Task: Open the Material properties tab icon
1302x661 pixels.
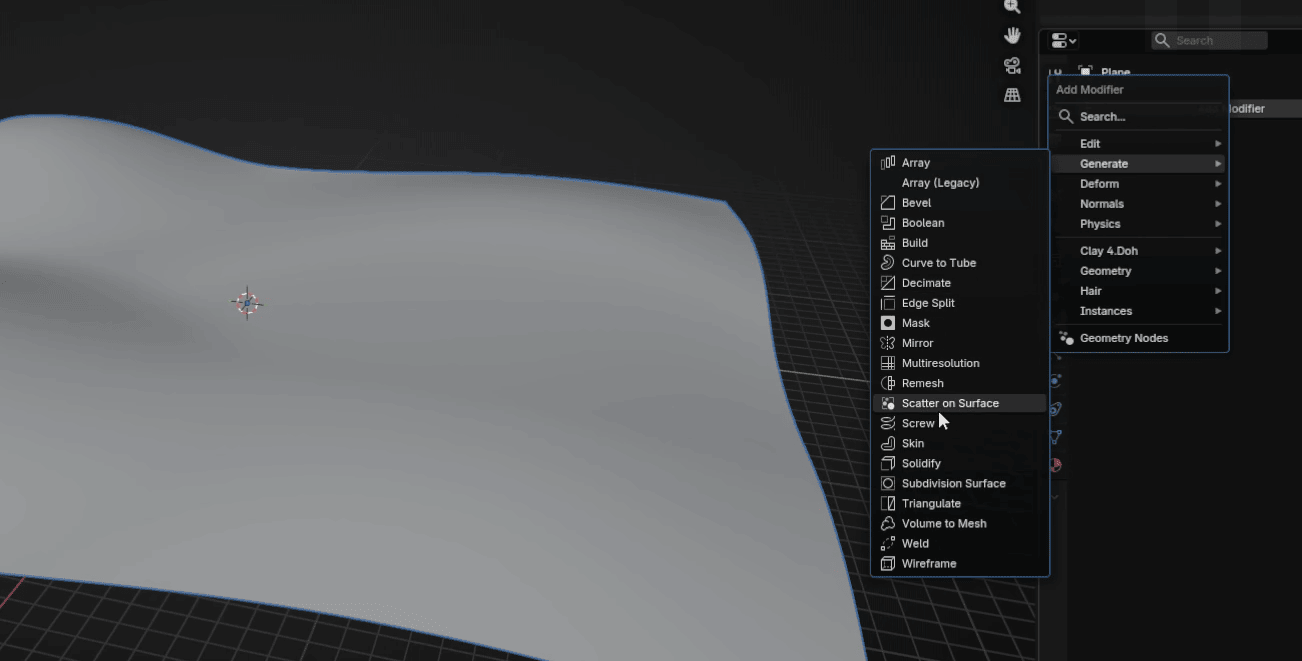Action: pyautogui.click(x=1055, y=465)
